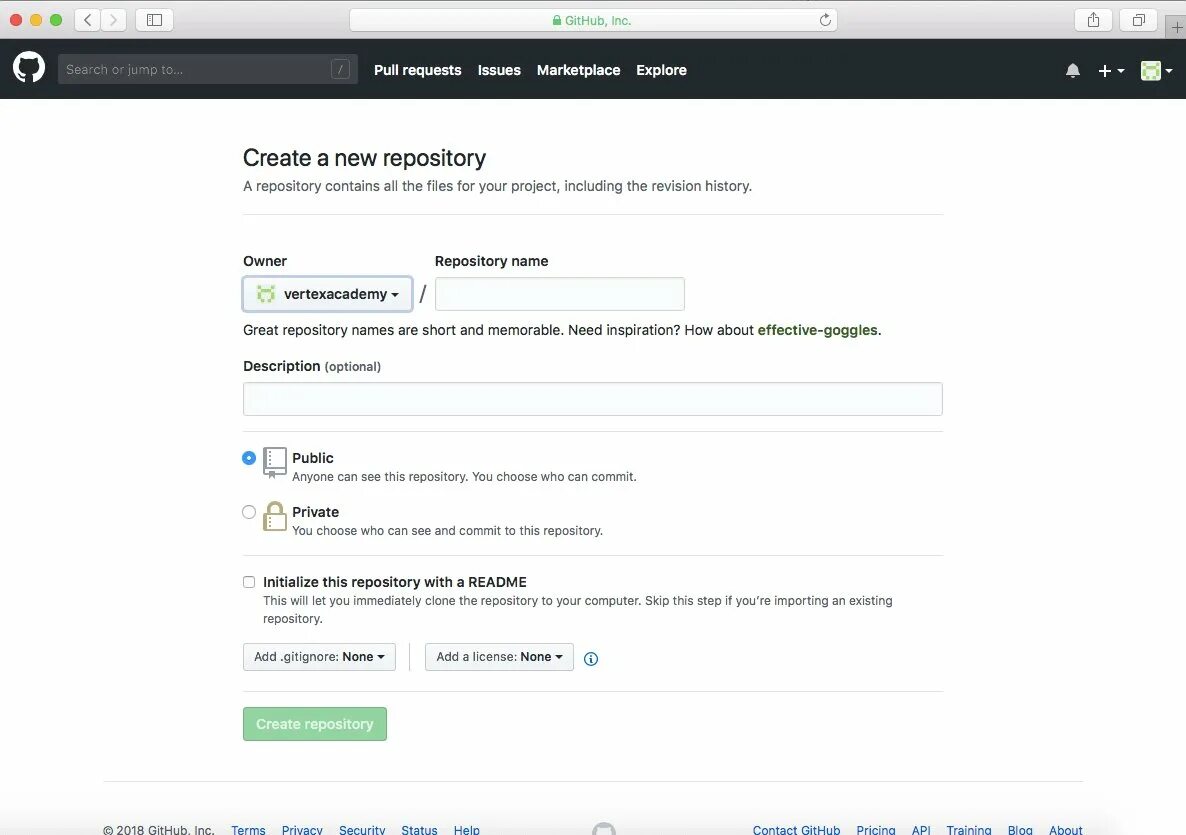Screen dimensions: 1186x835
Task: Open the notifications bell
Action: pos(1073,70)
